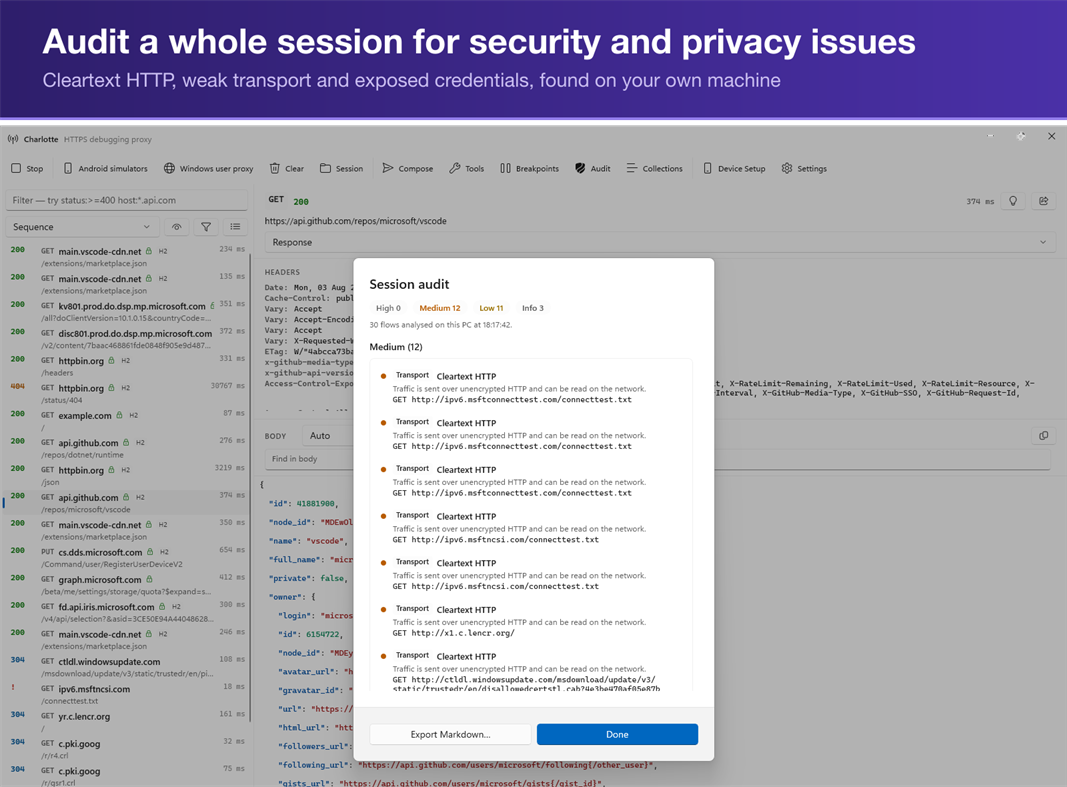Open Android simulators from the toolbar
This screenshot has width=1067, height=787.
point(105,169)
